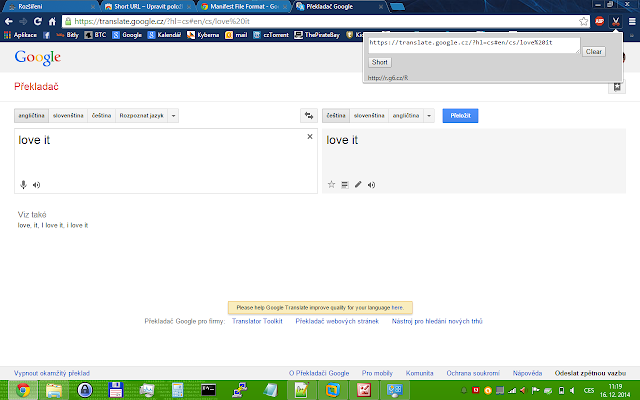Open the floppy disk save app in taskbar

(x=116, y=390)
